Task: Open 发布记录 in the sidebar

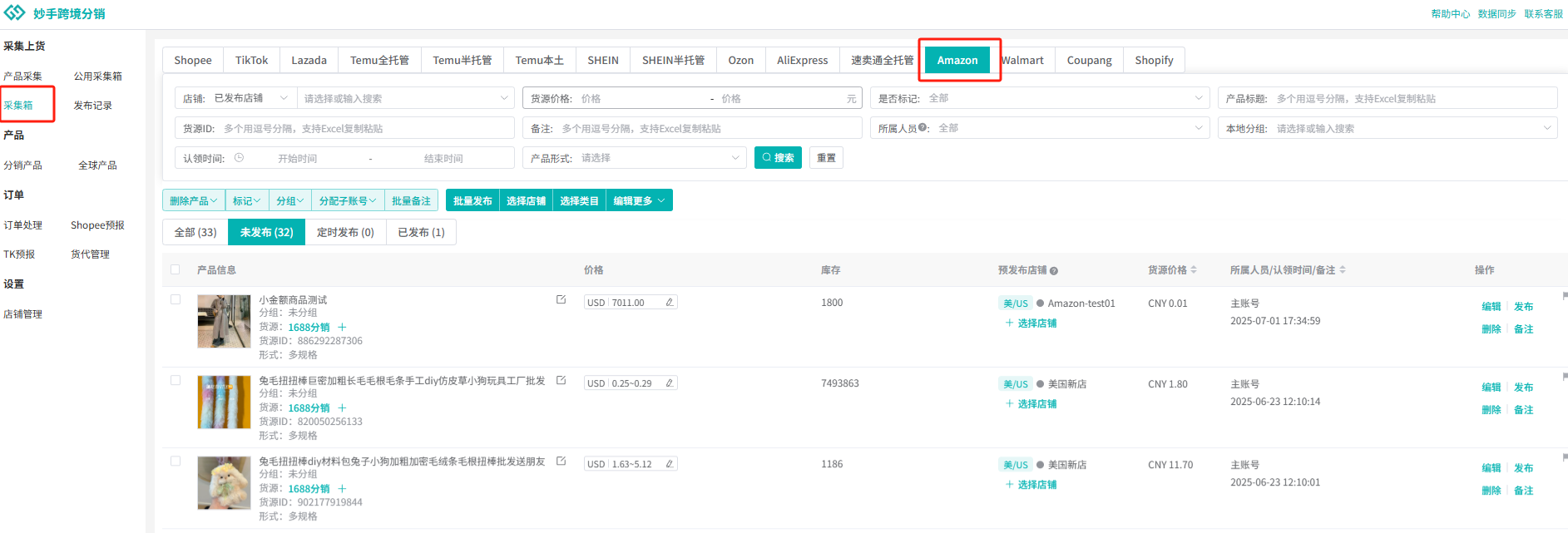Action: pos(92,106)
